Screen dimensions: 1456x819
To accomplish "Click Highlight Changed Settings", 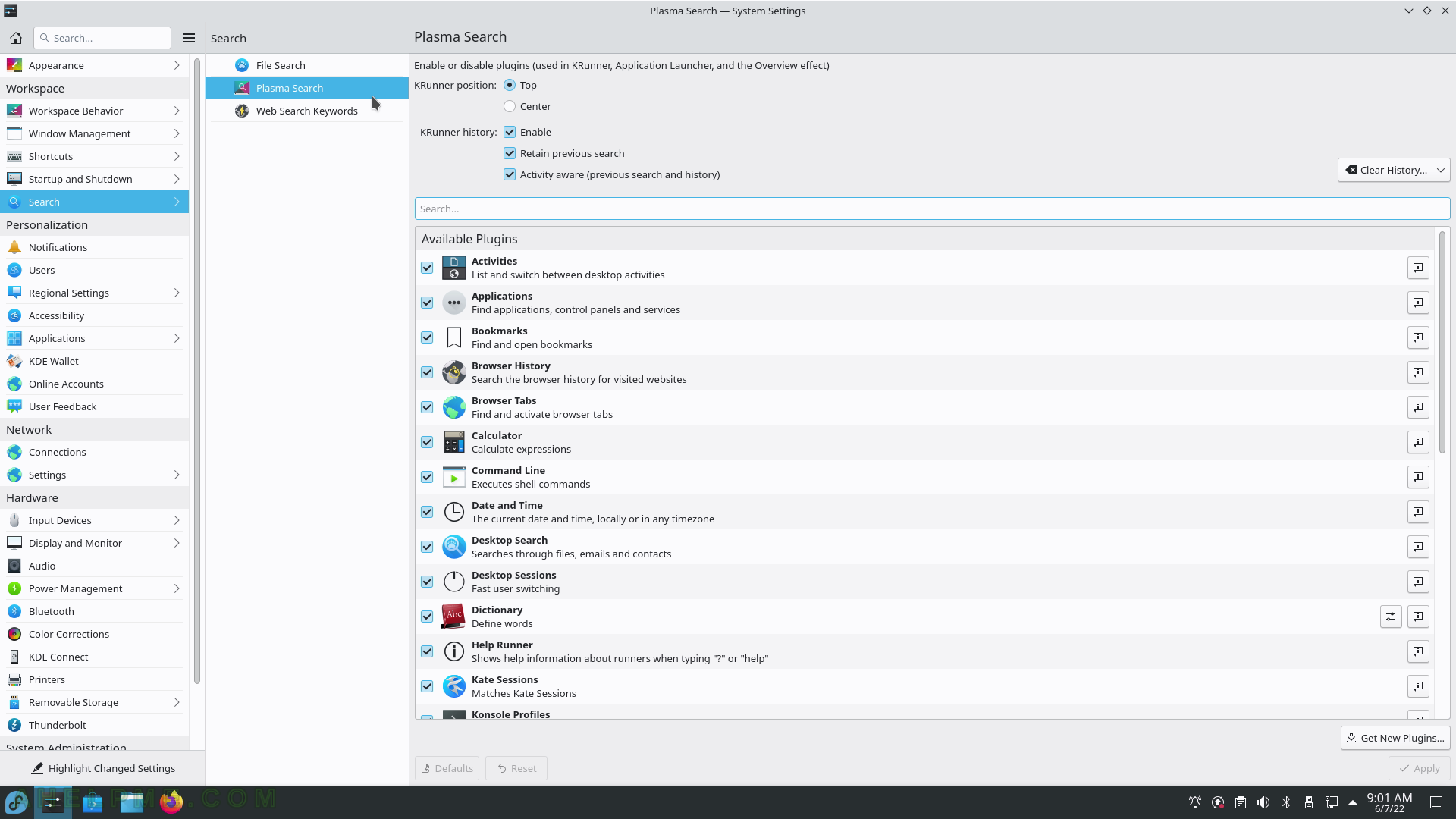I will [x=102, y=768].
